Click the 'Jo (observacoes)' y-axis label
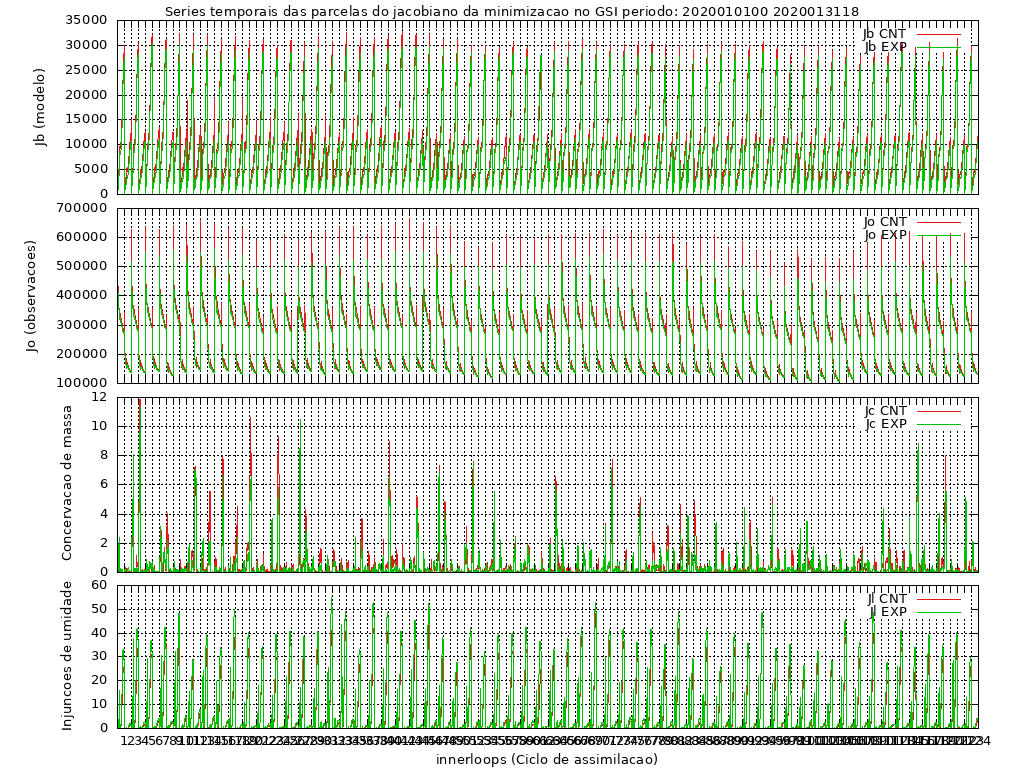1024x768 pixels. pyautogui.click(x=33, y=296)
